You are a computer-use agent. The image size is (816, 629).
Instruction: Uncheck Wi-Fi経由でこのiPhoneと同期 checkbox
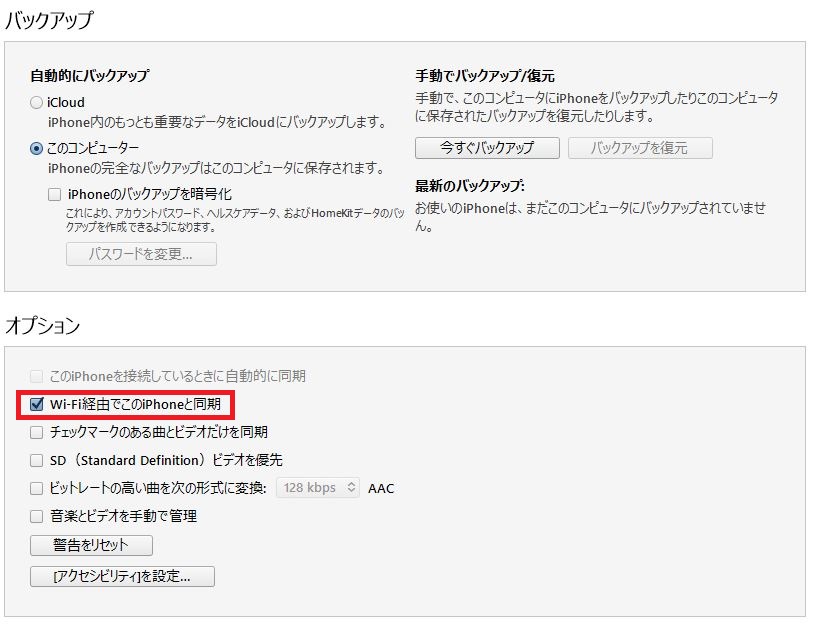[36, 404]
